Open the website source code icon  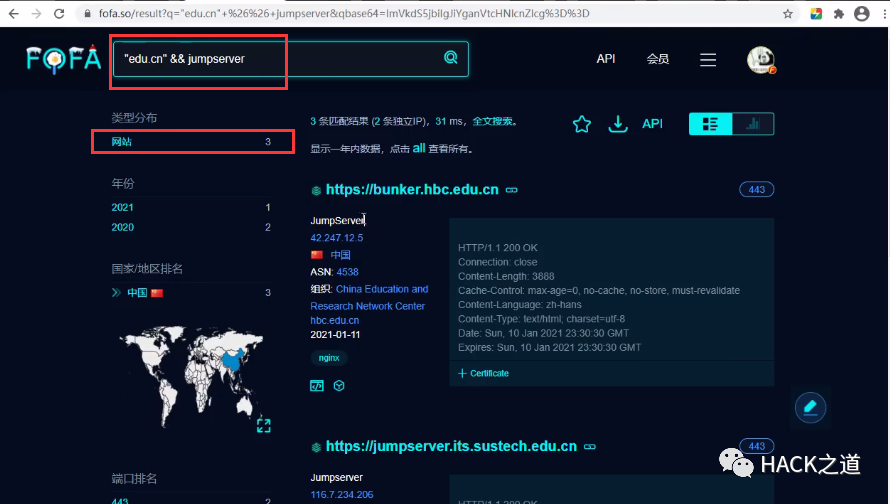317,386
